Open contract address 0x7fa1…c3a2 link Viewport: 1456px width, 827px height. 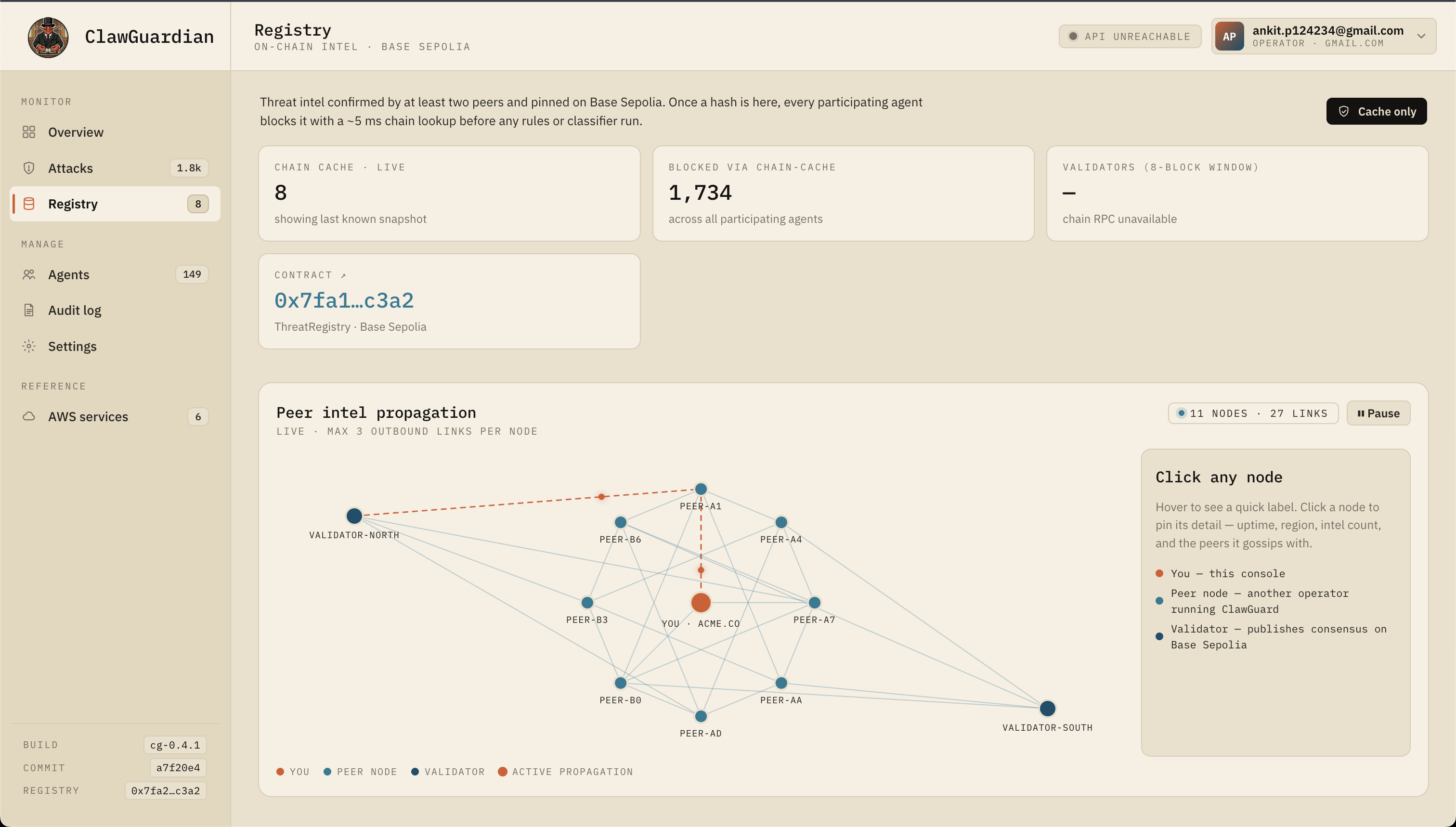[x=344, y=300]
